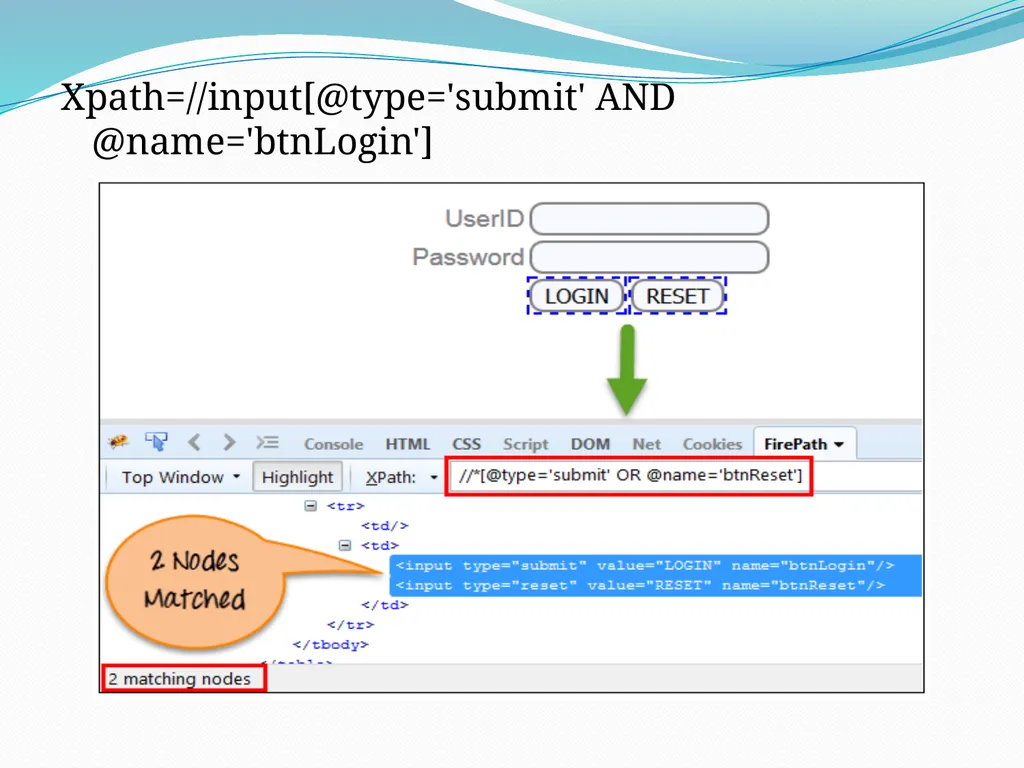Image resolution: width=1024 pixels, height=768 pixels.
Task: Activate the element inspector pointer icon
Action: pos(157,442)
